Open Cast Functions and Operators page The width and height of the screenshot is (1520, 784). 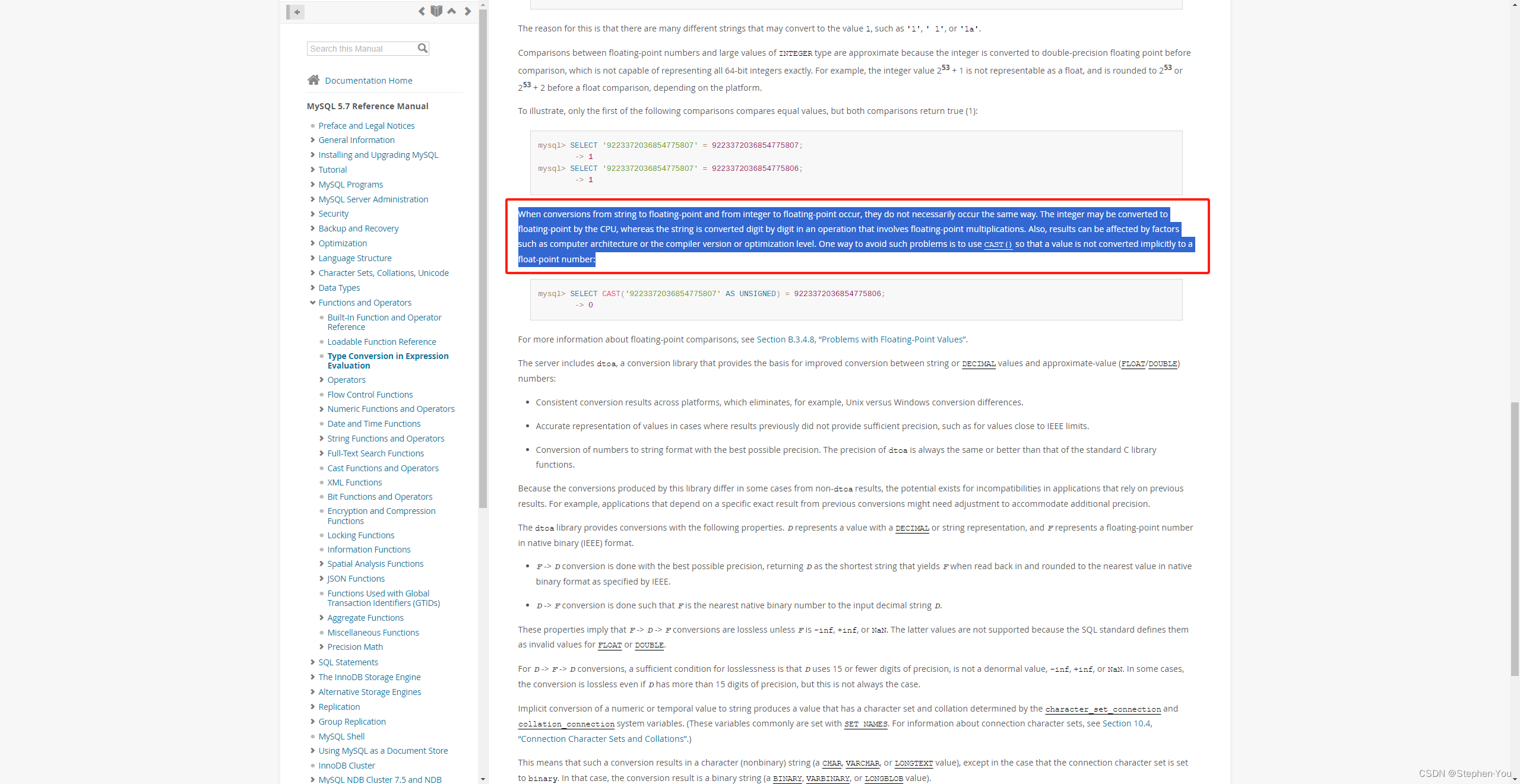coord(383,468)
